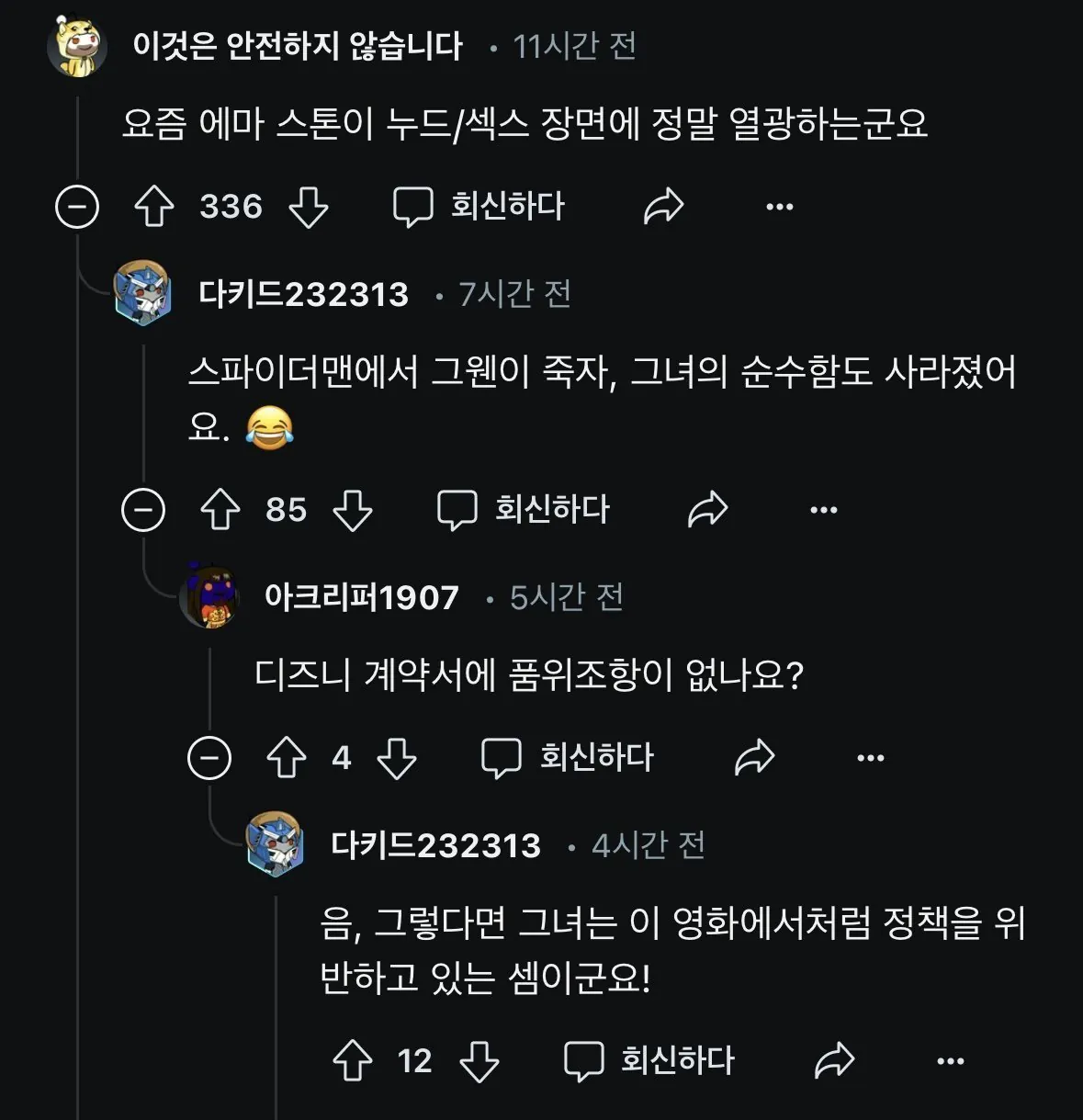Share the comment with 85 votes

click(x=707, y=510)
